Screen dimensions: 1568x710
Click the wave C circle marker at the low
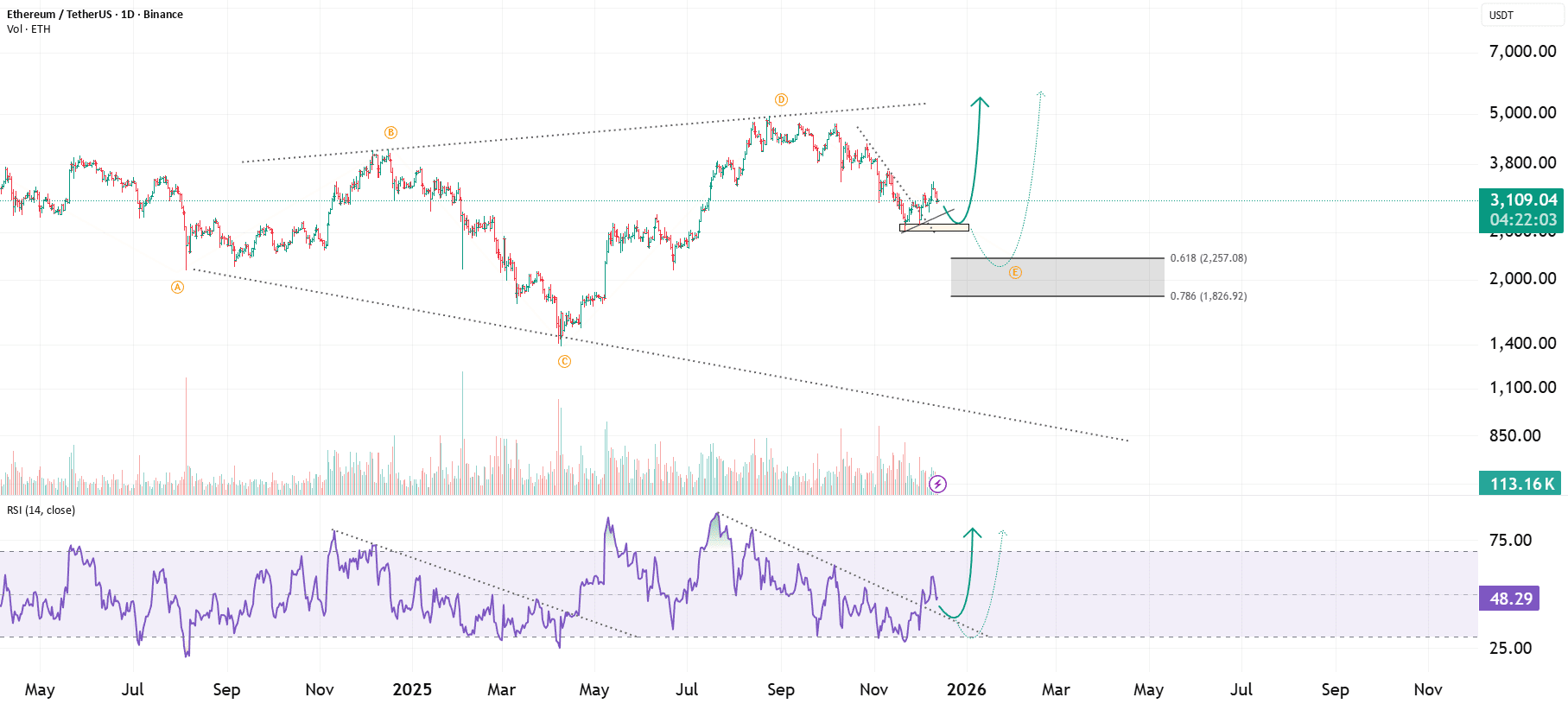(564, 361)
